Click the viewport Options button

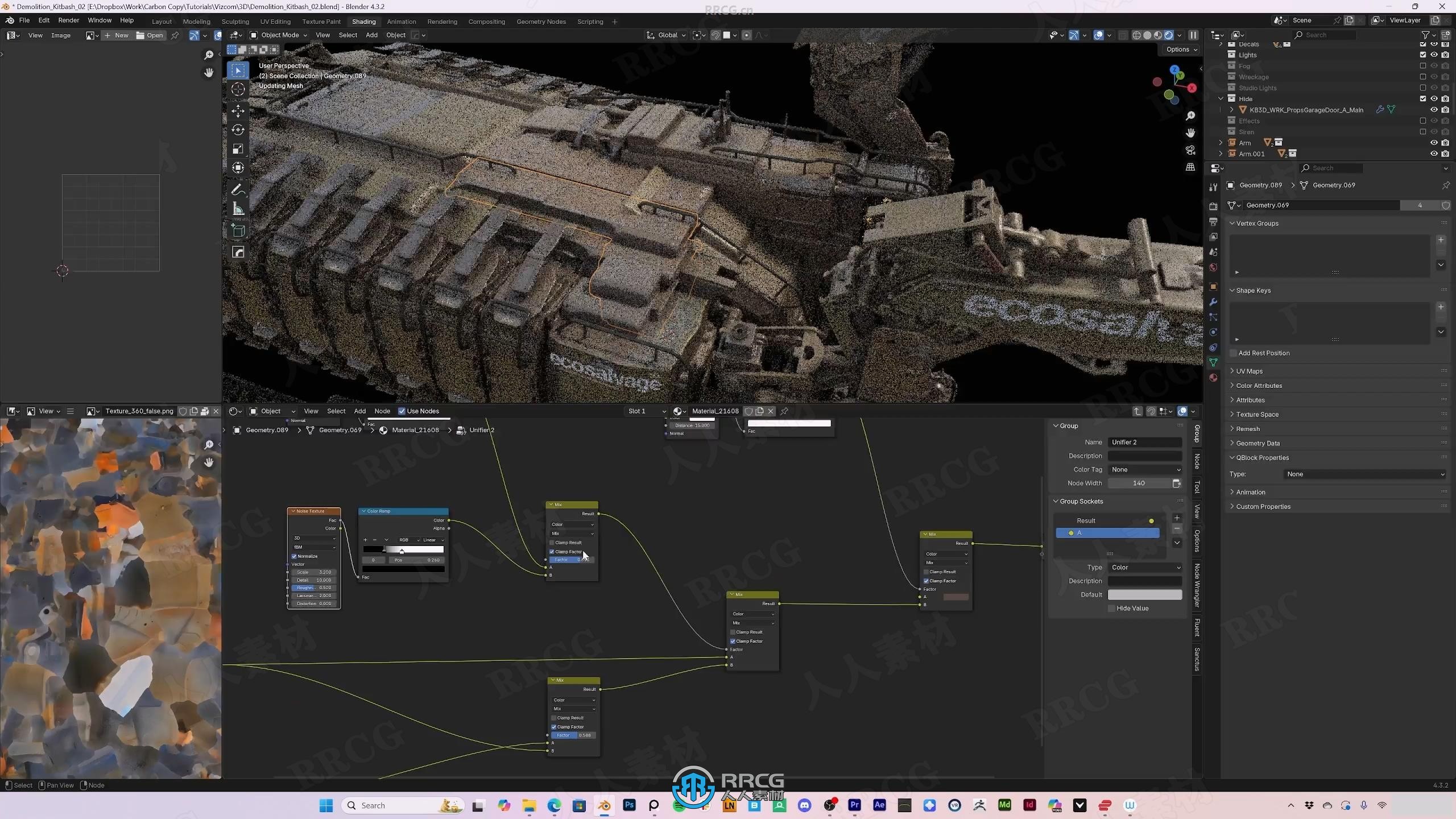1181,49
